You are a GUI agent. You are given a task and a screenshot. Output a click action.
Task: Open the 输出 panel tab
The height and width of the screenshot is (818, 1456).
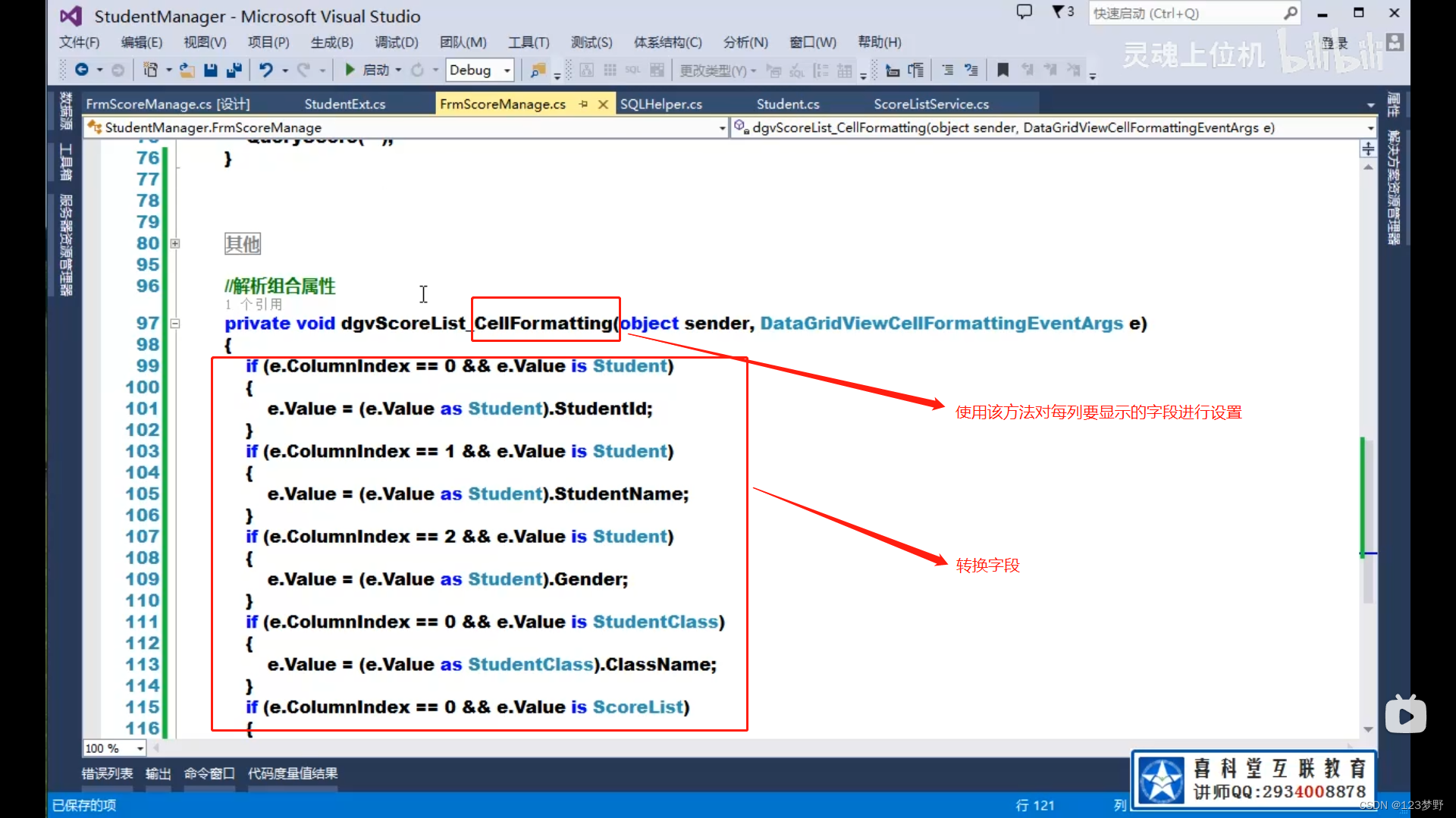coord(158,773)
